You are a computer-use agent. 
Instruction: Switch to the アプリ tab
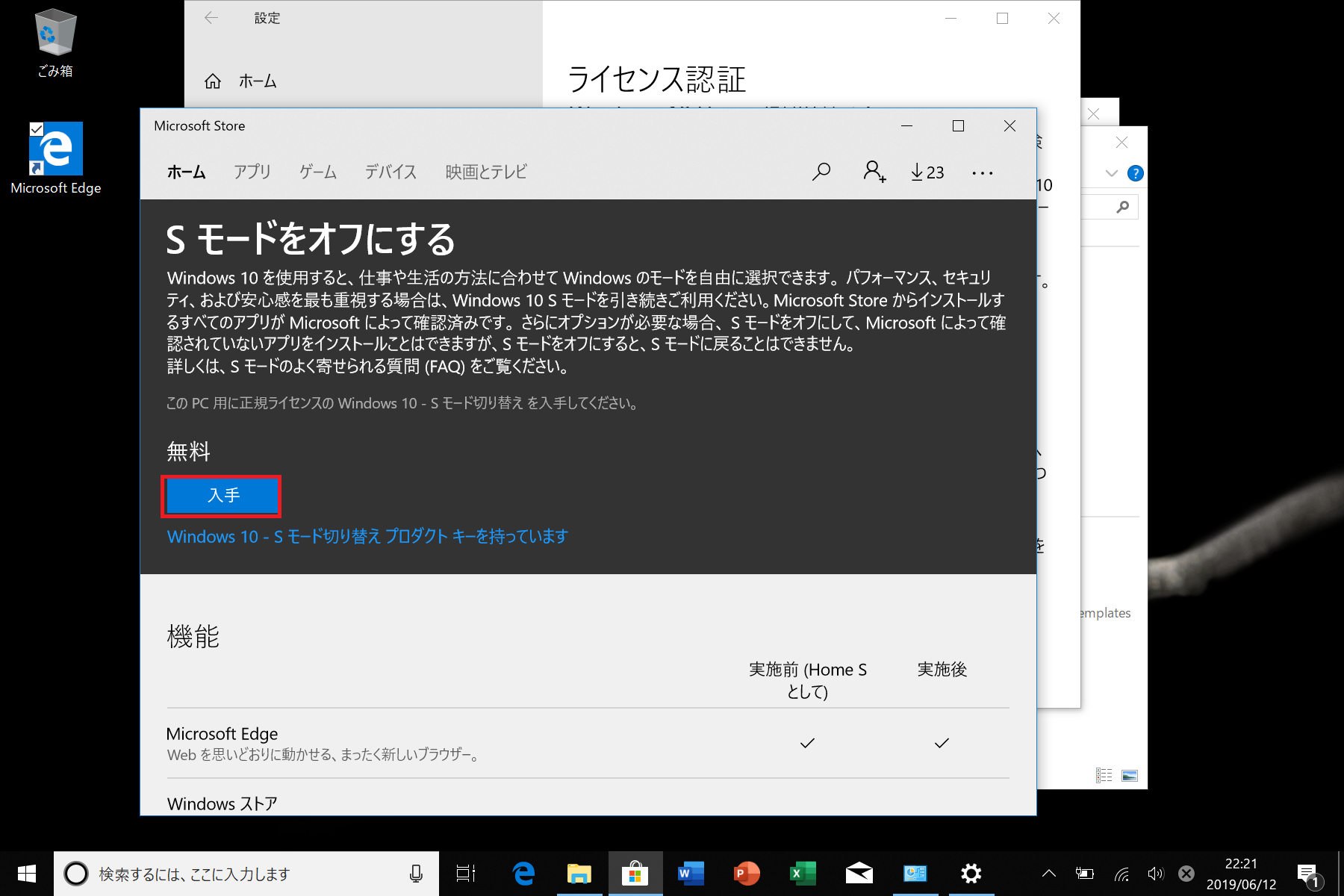(252, 172)
